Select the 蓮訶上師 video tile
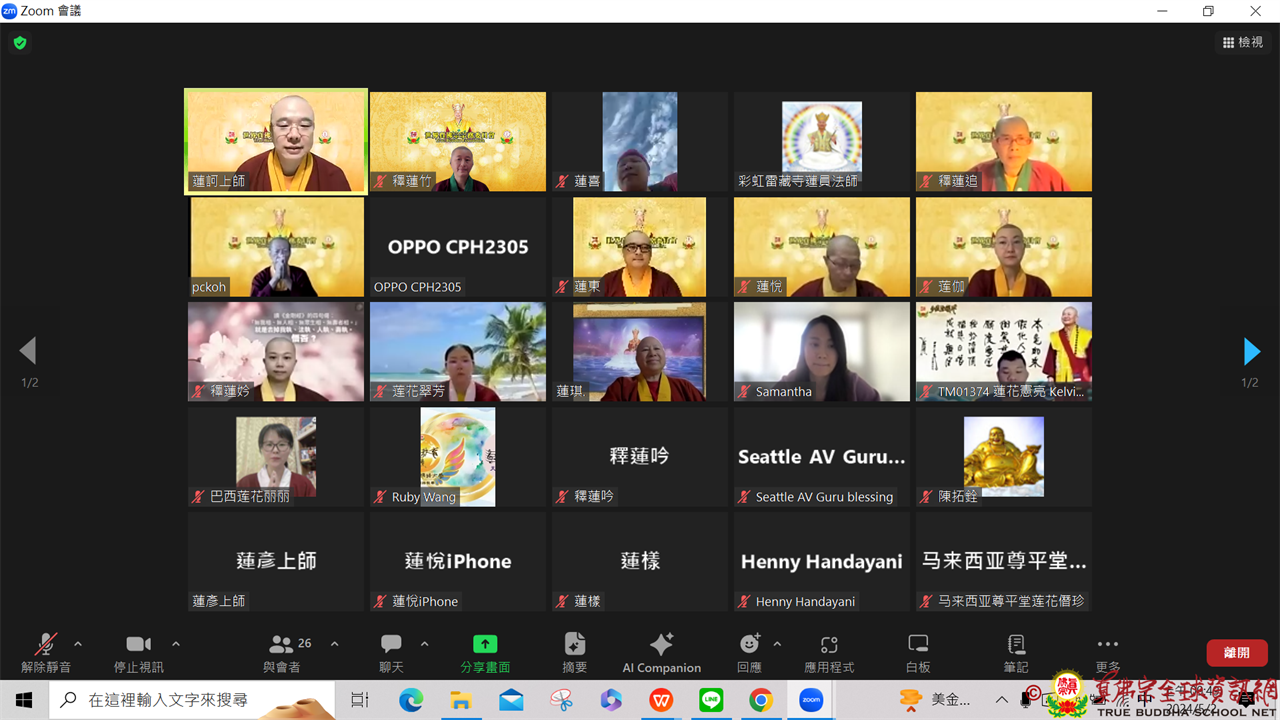 (276, 140)
